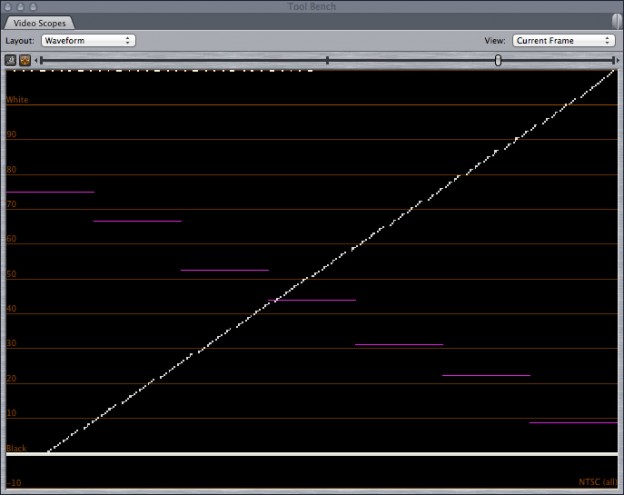
Task: Click the Black graticule label
Action: [16, 448]
